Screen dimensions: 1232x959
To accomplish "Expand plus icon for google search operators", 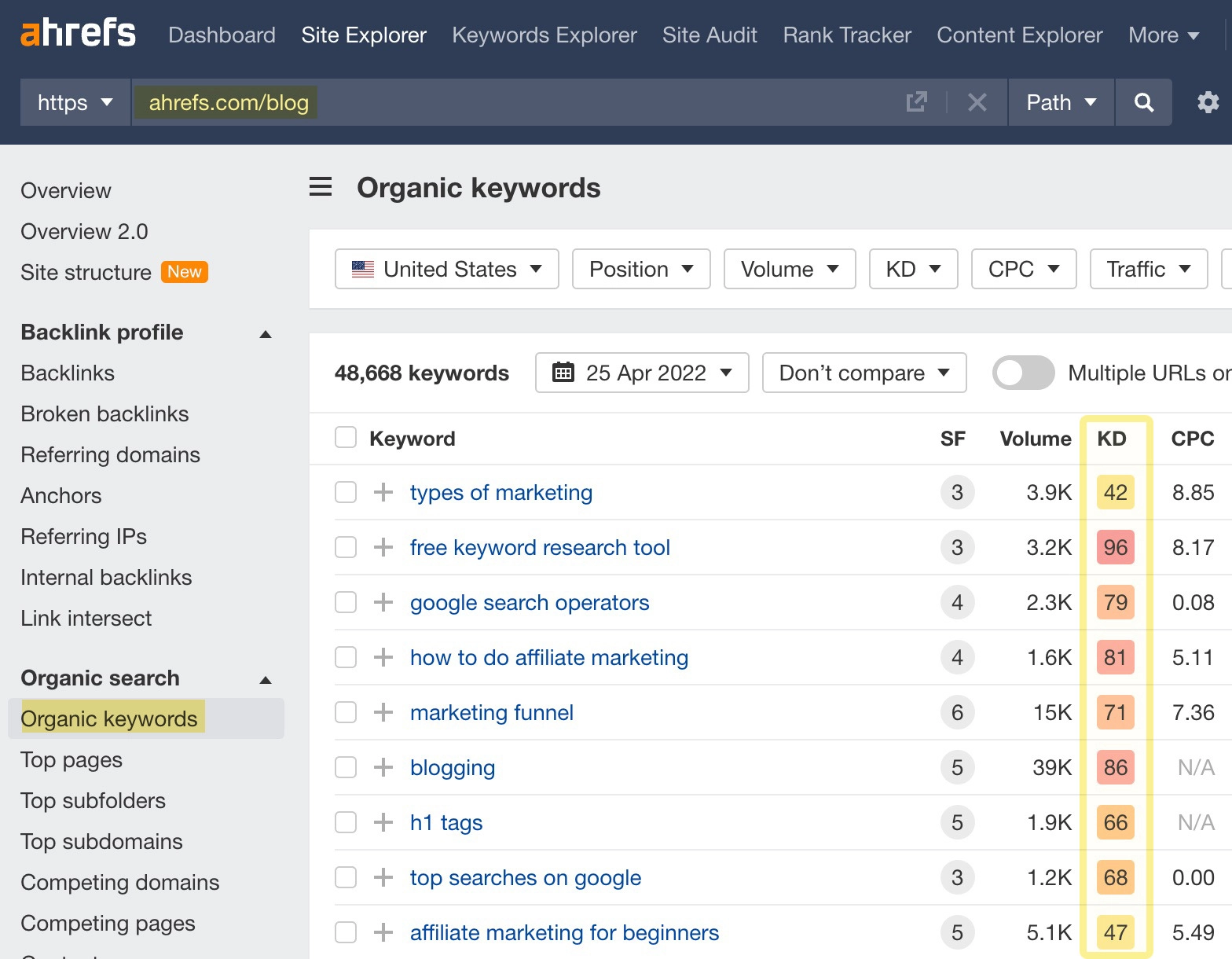I will [x=383, y=602].
